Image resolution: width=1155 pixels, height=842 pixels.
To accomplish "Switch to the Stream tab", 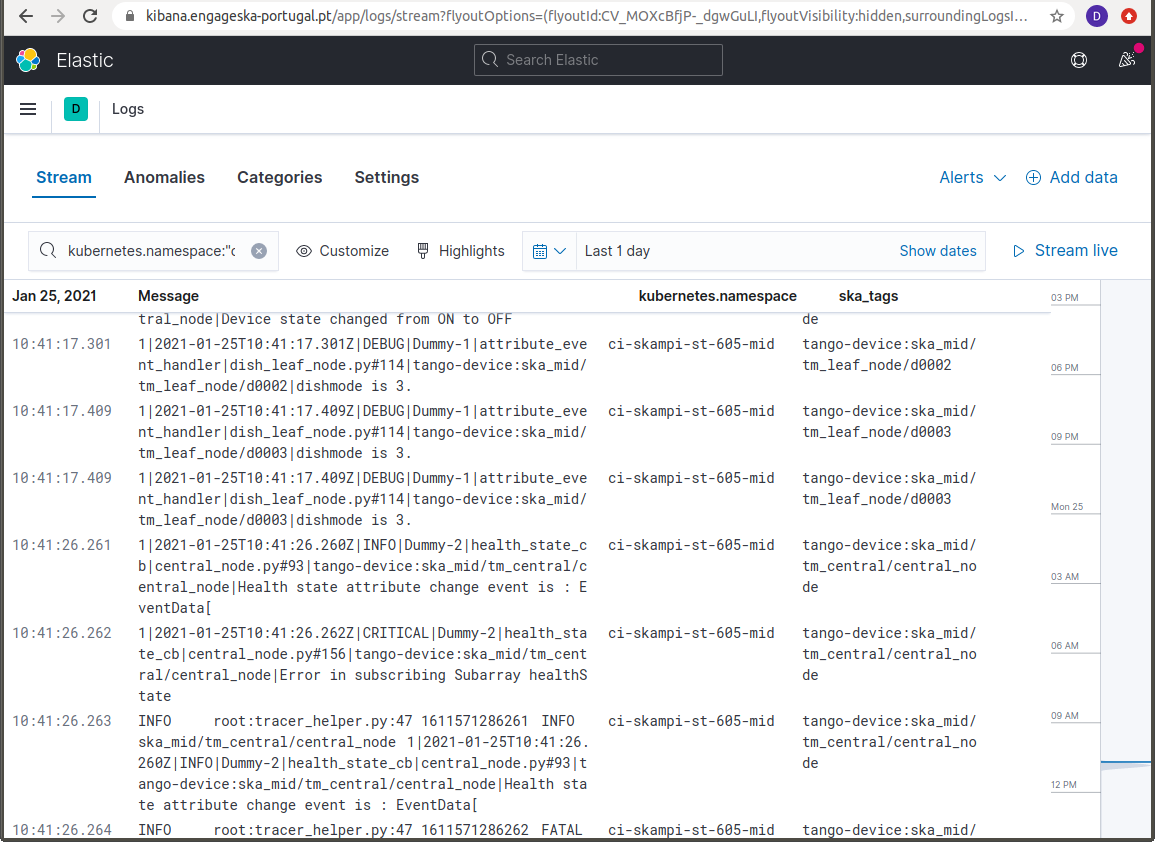I will pos(64,178).
